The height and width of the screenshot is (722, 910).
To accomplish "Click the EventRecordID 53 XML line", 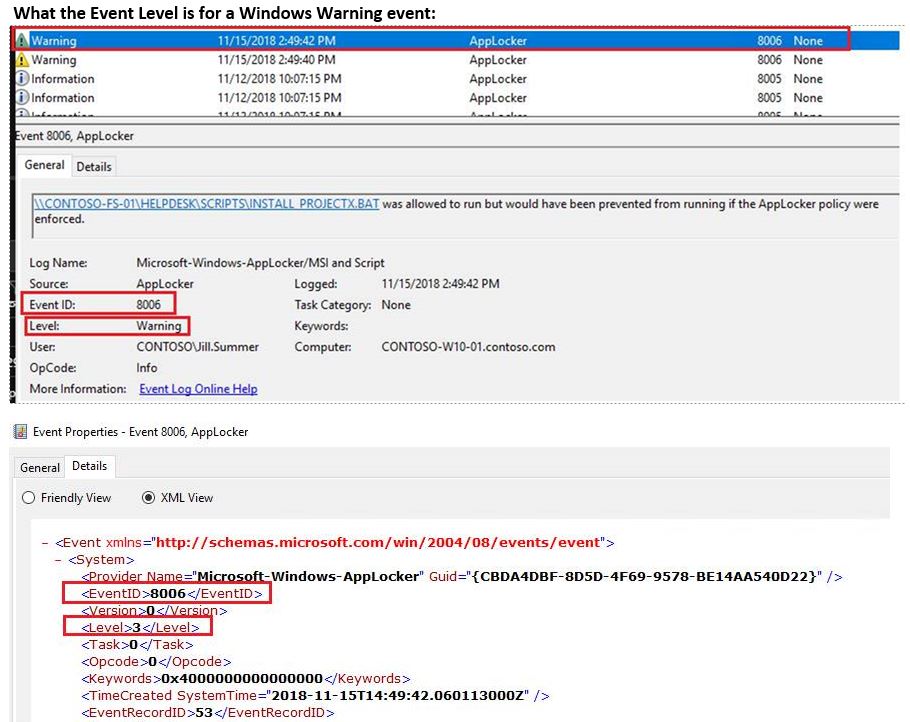I will click(208, 712).
